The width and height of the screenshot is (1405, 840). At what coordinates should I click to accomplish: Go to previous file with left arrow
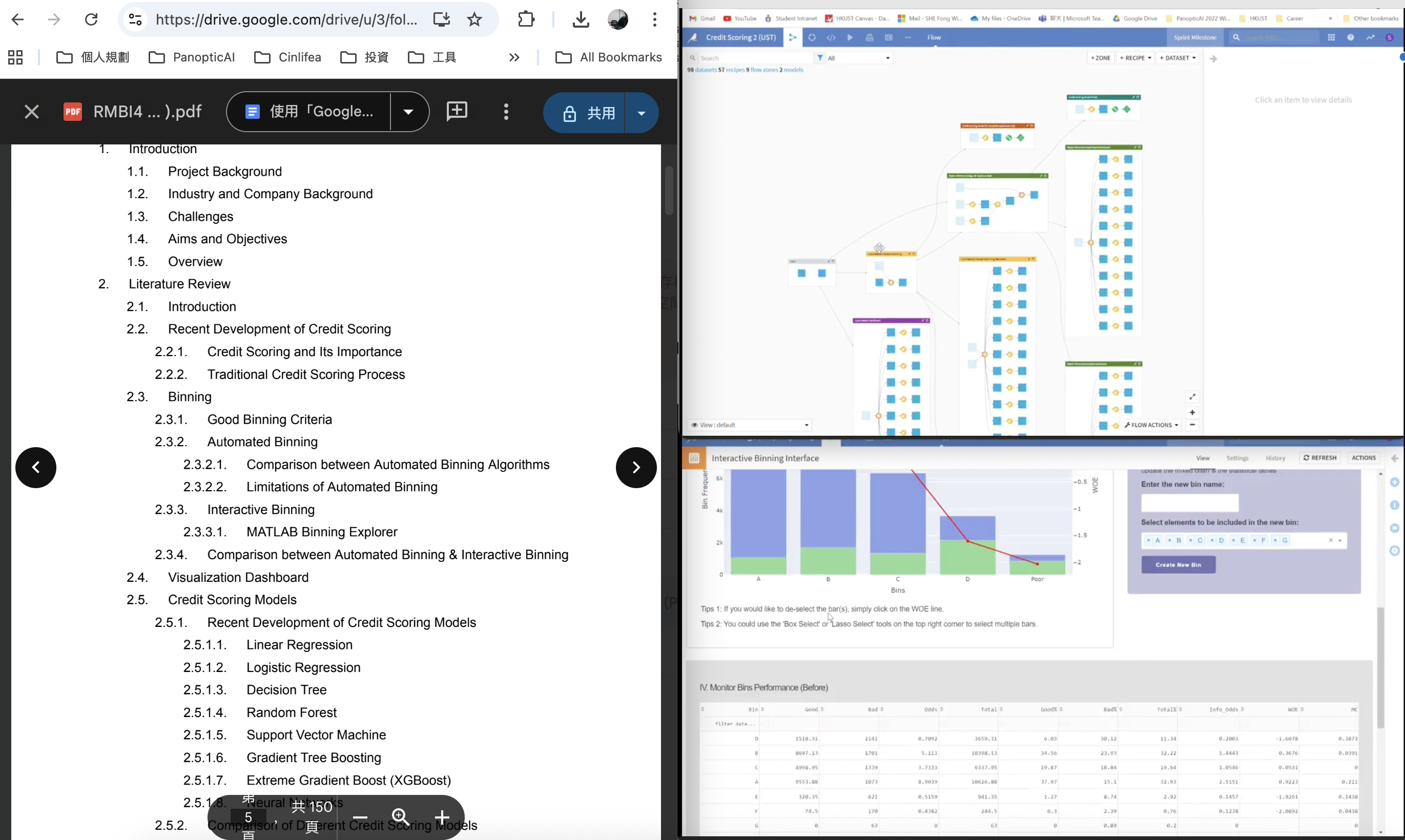pos(36,468)
